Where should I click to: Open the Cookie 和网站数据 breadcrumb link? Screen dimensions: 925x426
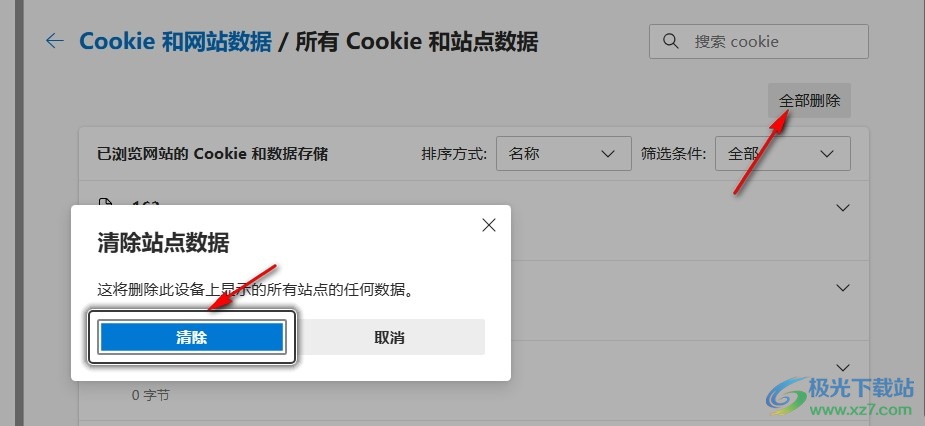pyautogui.click(x=175, y=42)
